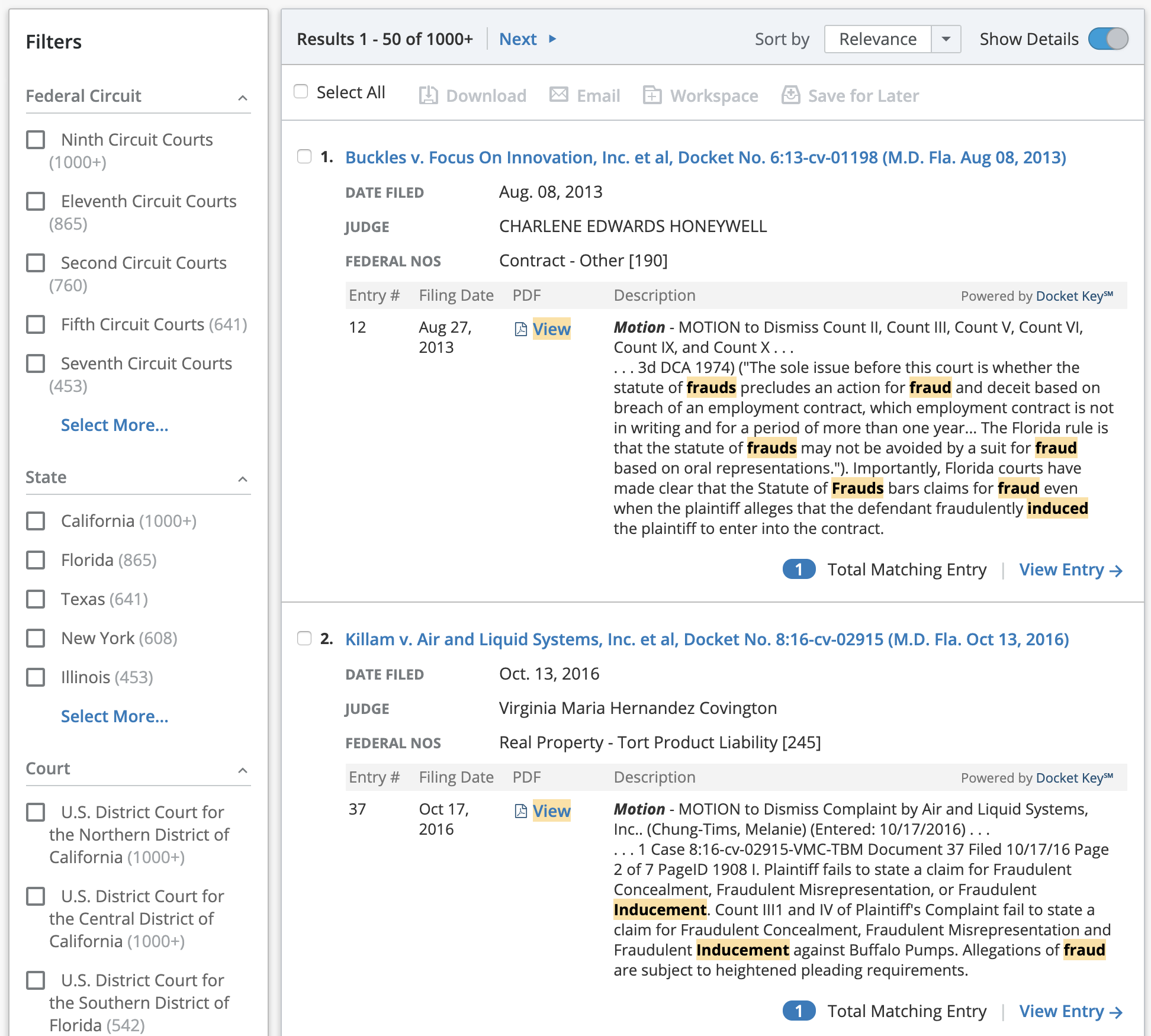Collapse the Court filter section
The width and height of the screenshot is (1151, 1036).
click(242, 770)
